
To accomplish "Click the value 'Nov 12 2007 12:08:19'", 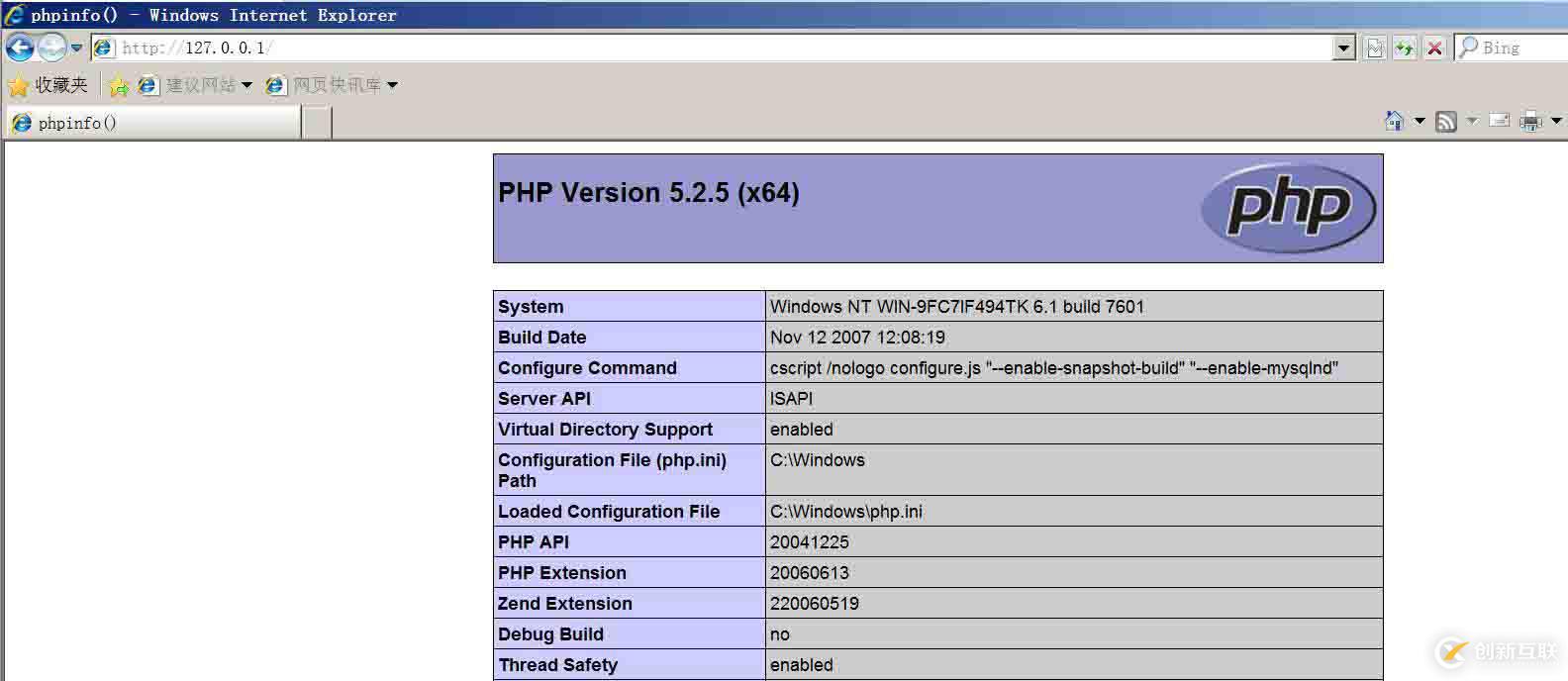I will point(857,338).
